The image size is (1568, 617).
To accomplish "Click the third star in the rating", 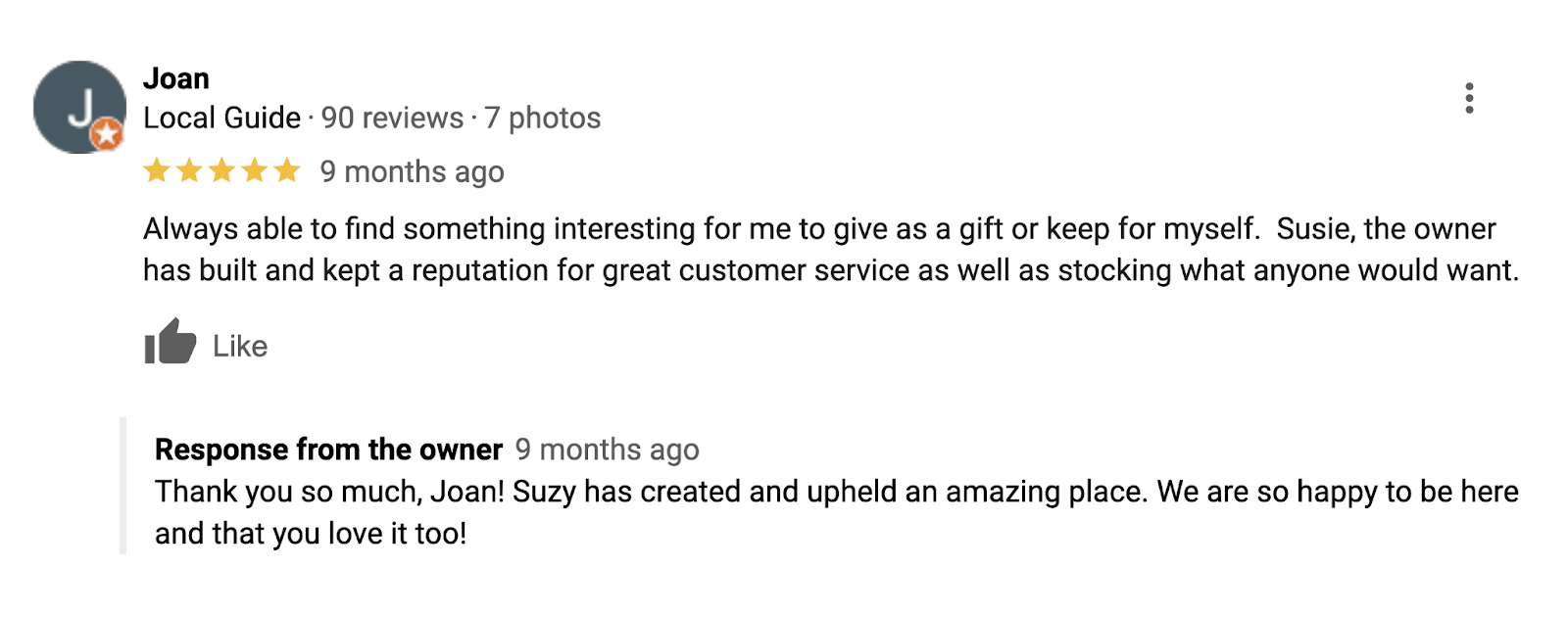I will click(222, 170).
